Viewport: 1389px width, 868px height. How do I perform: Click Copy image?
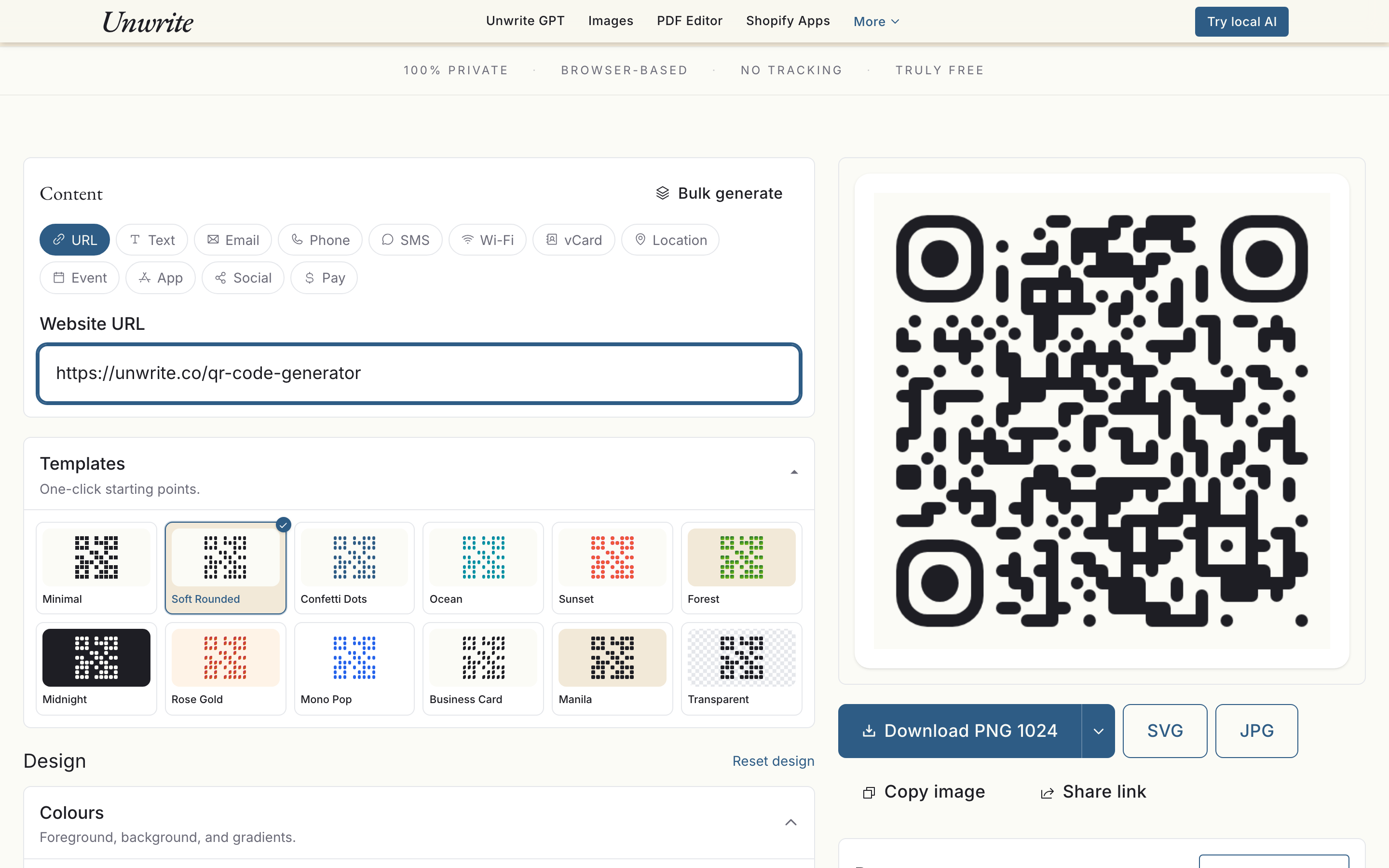pos(924,792)
